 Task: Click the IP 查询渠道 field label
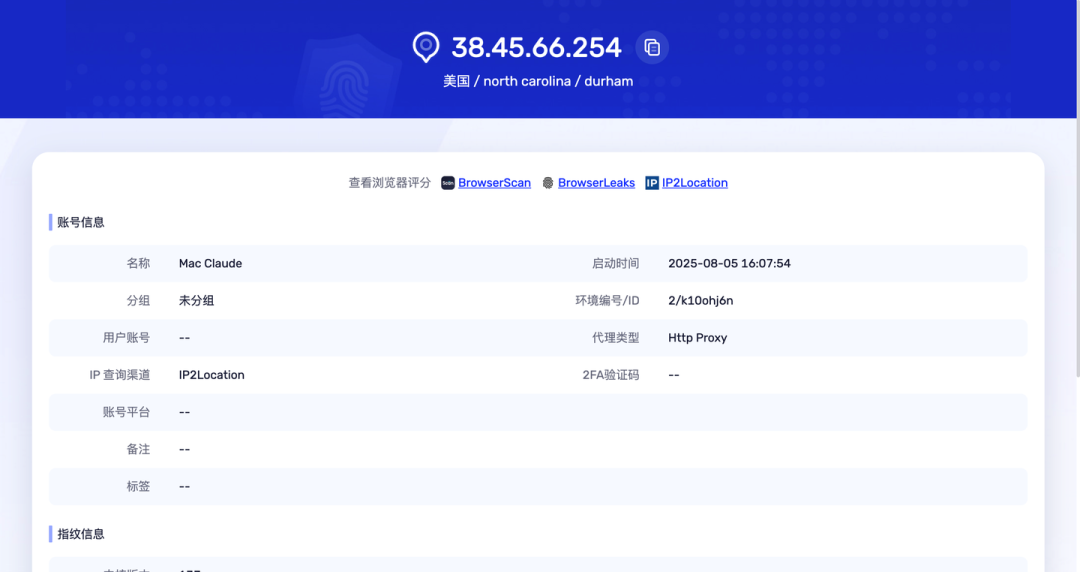click(120, 375)
